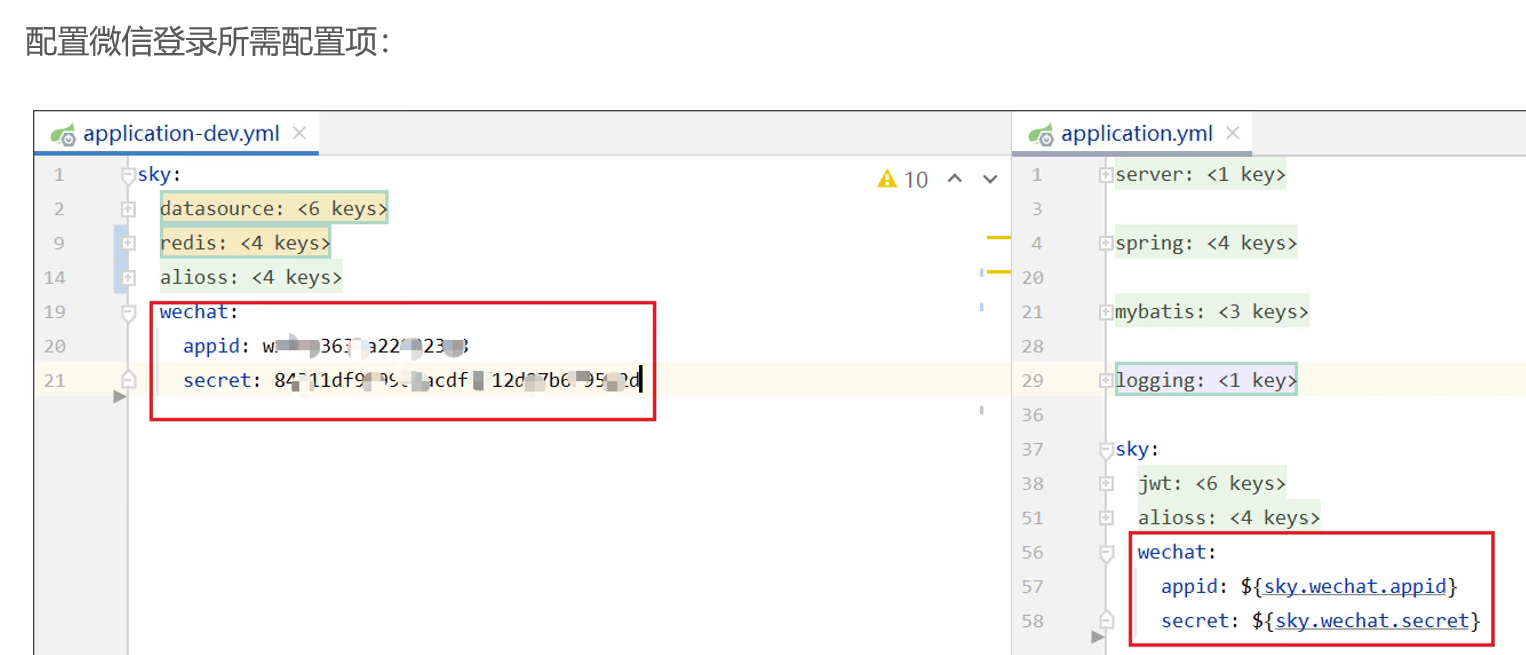
Task: Click the Spring icon on application-dev.yml tab
Action: coord(63,134)
